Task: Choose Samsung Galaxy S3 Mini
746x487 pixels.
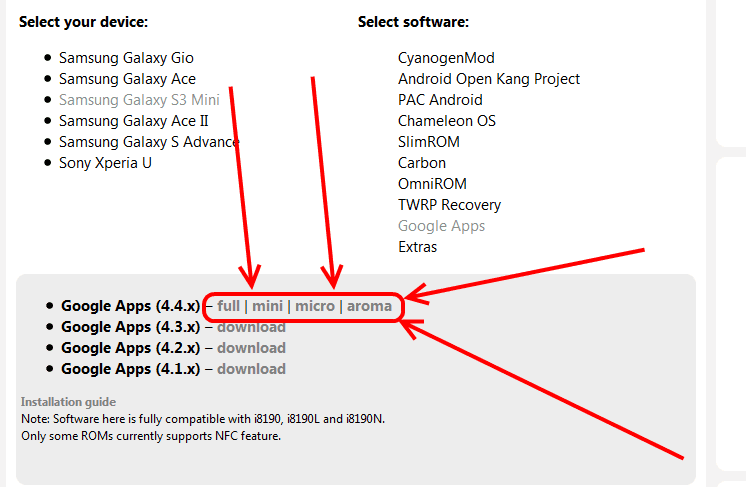Action: 139,100
